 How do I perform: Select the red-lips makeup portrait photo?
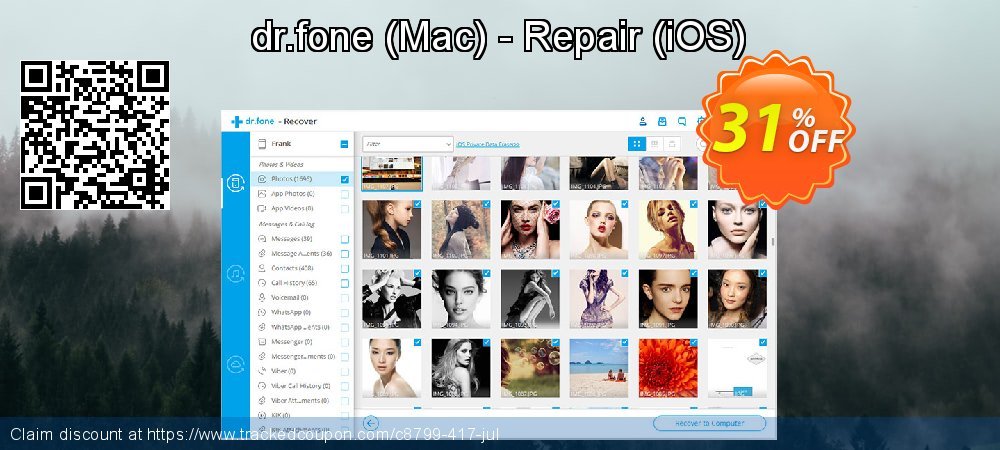599,229
